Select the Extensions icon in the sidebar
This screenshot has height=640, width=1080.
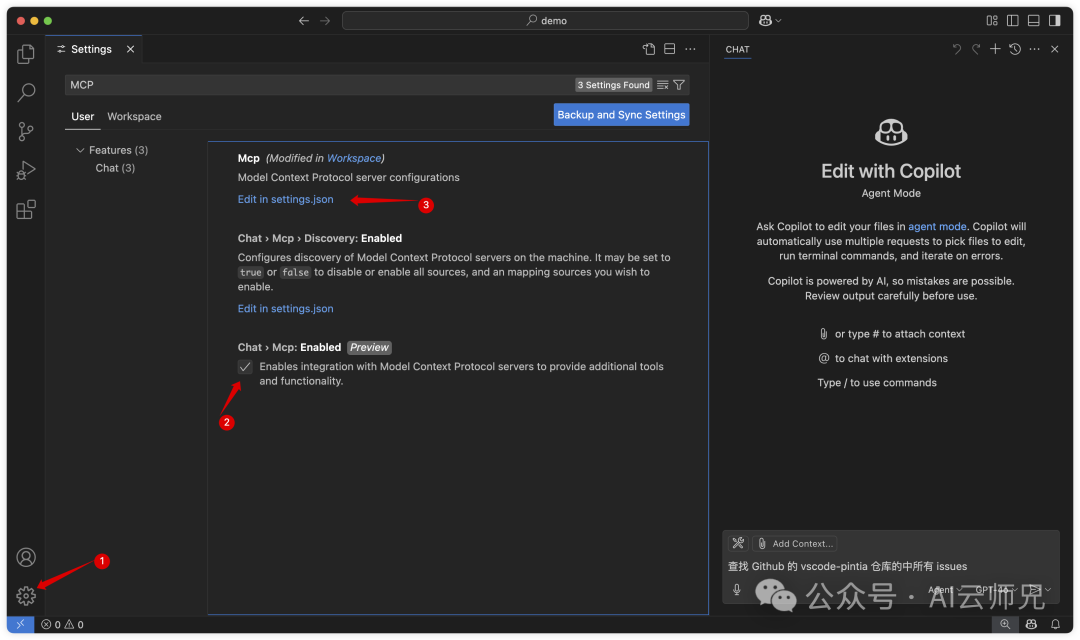pyautogui.click(x=25, y=208)
